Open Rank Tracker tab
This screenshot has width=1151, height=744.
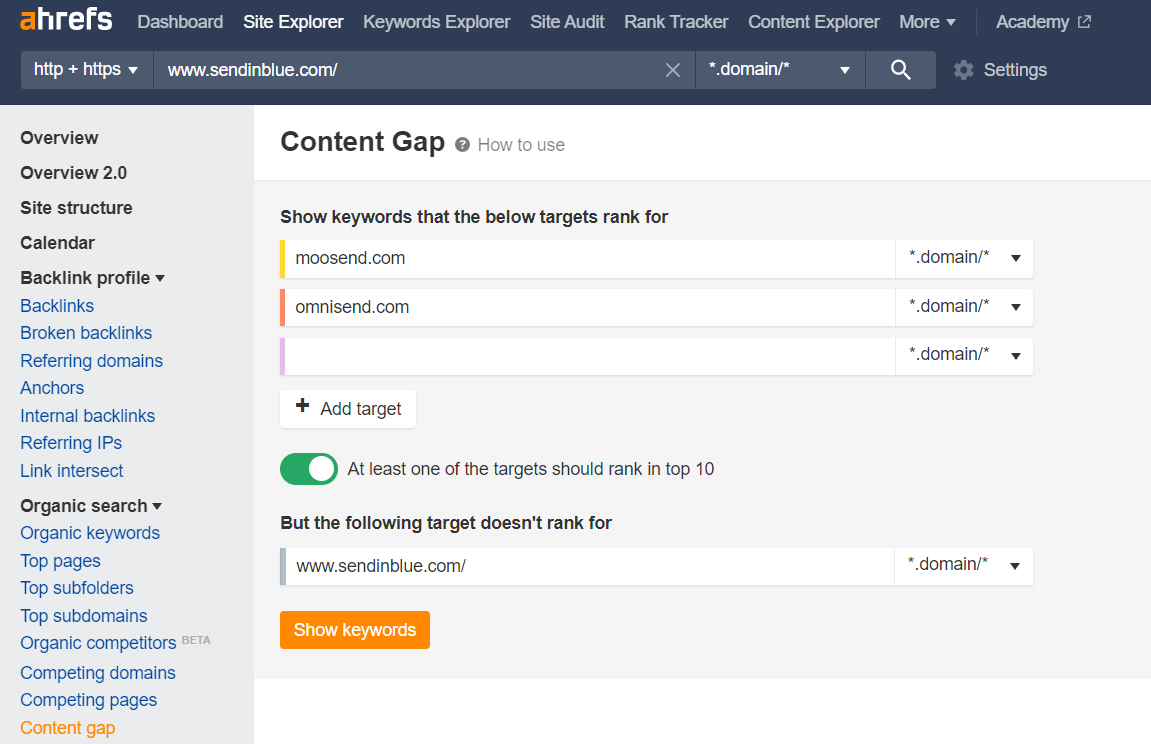coord(676,22)
